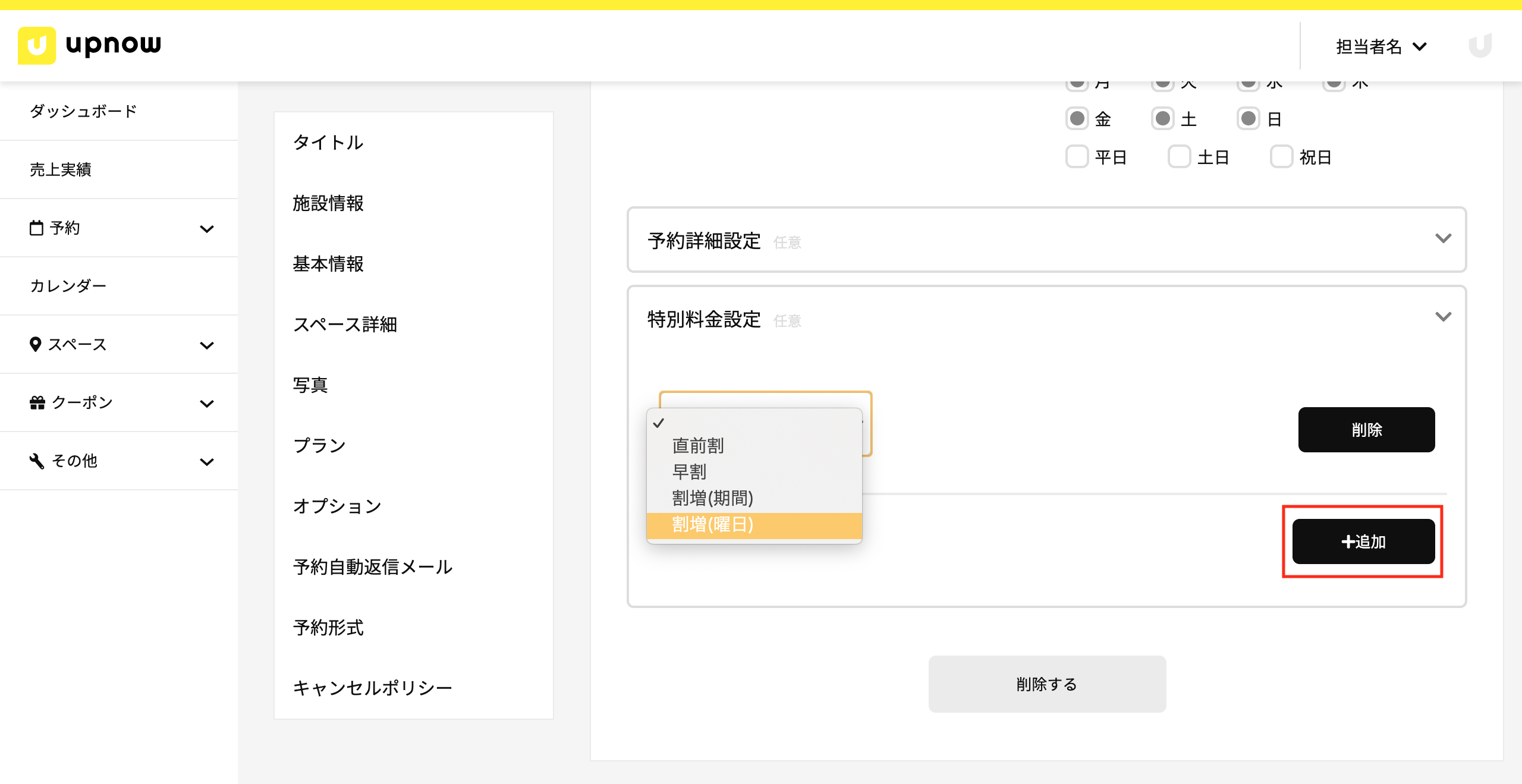This screenshot has width=1522, height=784.
Task: Click the grey 削除する button
Action: coord(1047,684)
